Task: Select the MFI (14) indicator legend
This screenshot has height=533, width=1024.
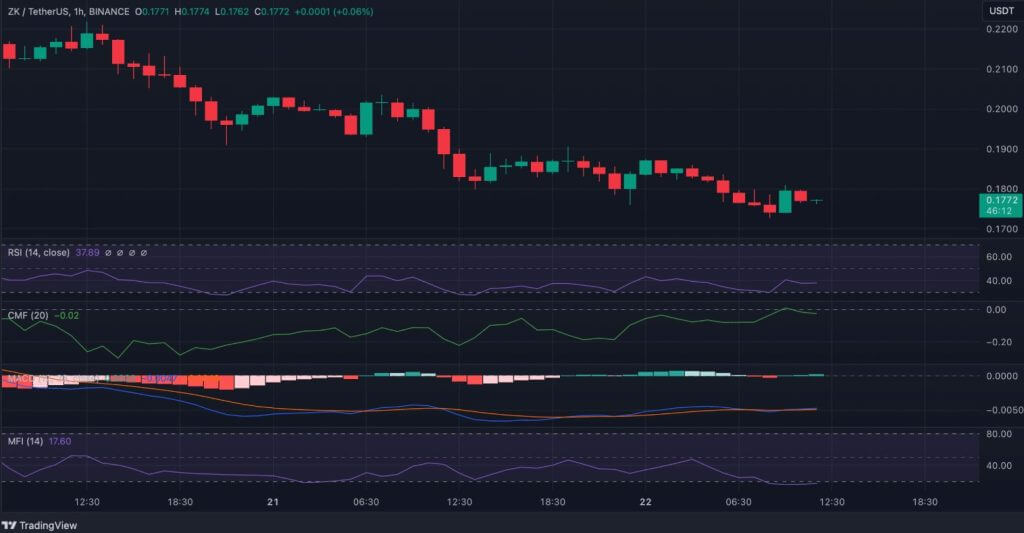Action: (25, 441)
